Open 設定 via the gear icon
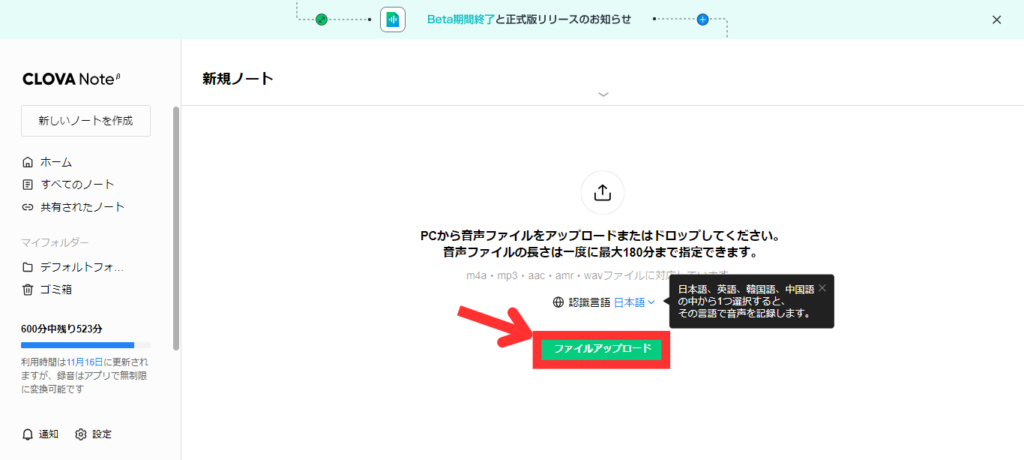Screen dimensions: 1024x460 tap(81, 434)
